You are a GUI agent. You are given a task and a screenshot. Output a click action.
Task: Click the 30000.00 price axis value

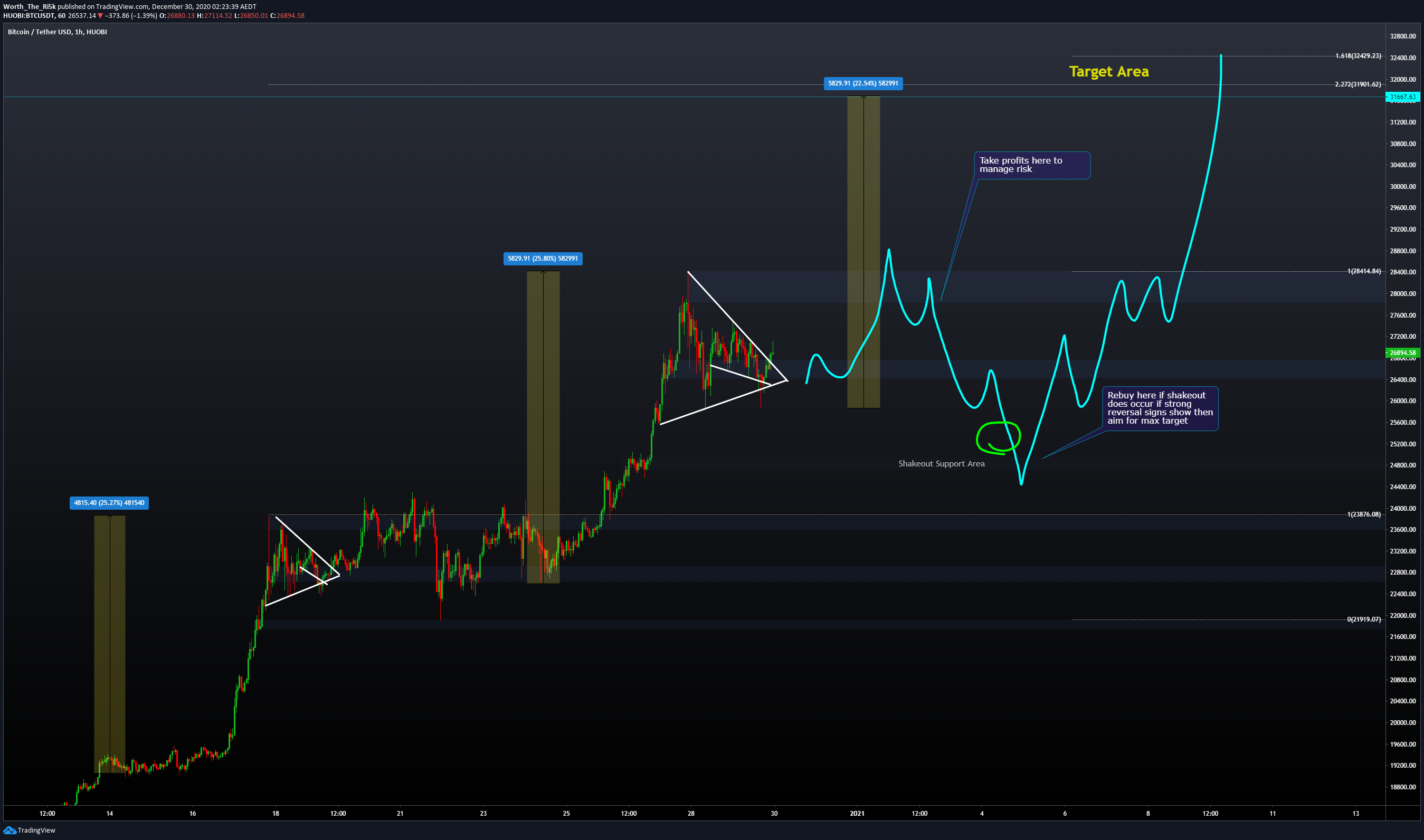pyautogui.click(x=1402, y=187)
